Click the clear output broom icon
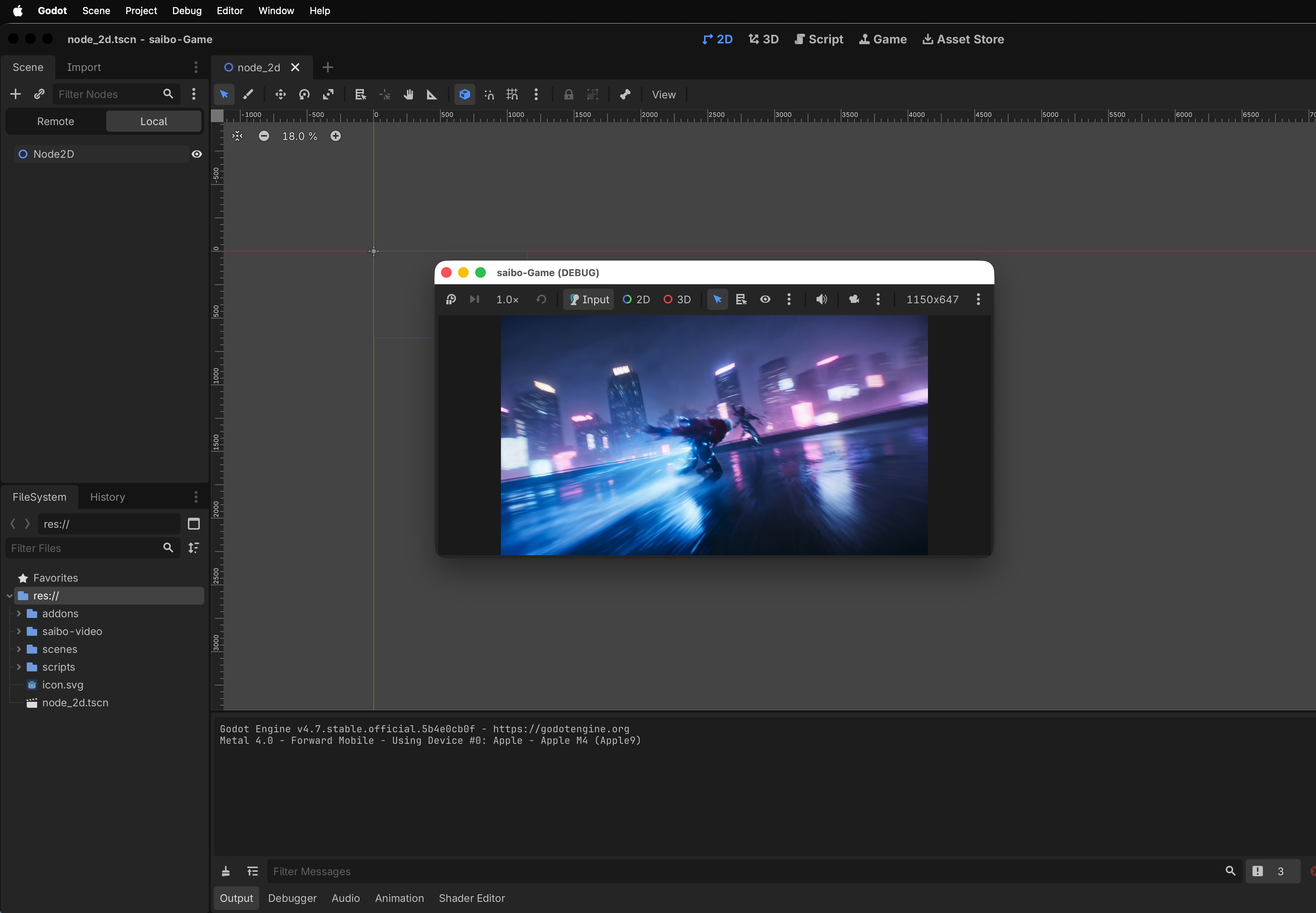This screenshot has width=1316, height=913. point(225,871)
